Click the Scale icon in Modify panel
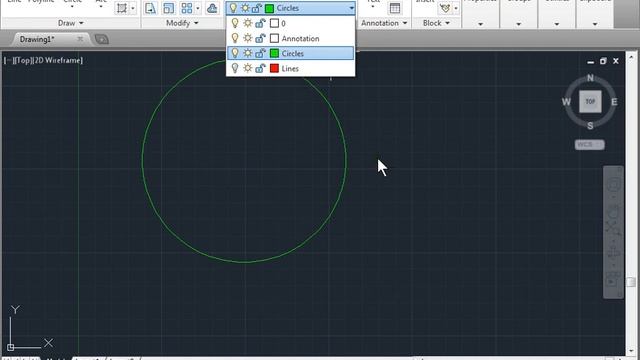The height and width of the screenshot is (360, 640). coord(168,8)
